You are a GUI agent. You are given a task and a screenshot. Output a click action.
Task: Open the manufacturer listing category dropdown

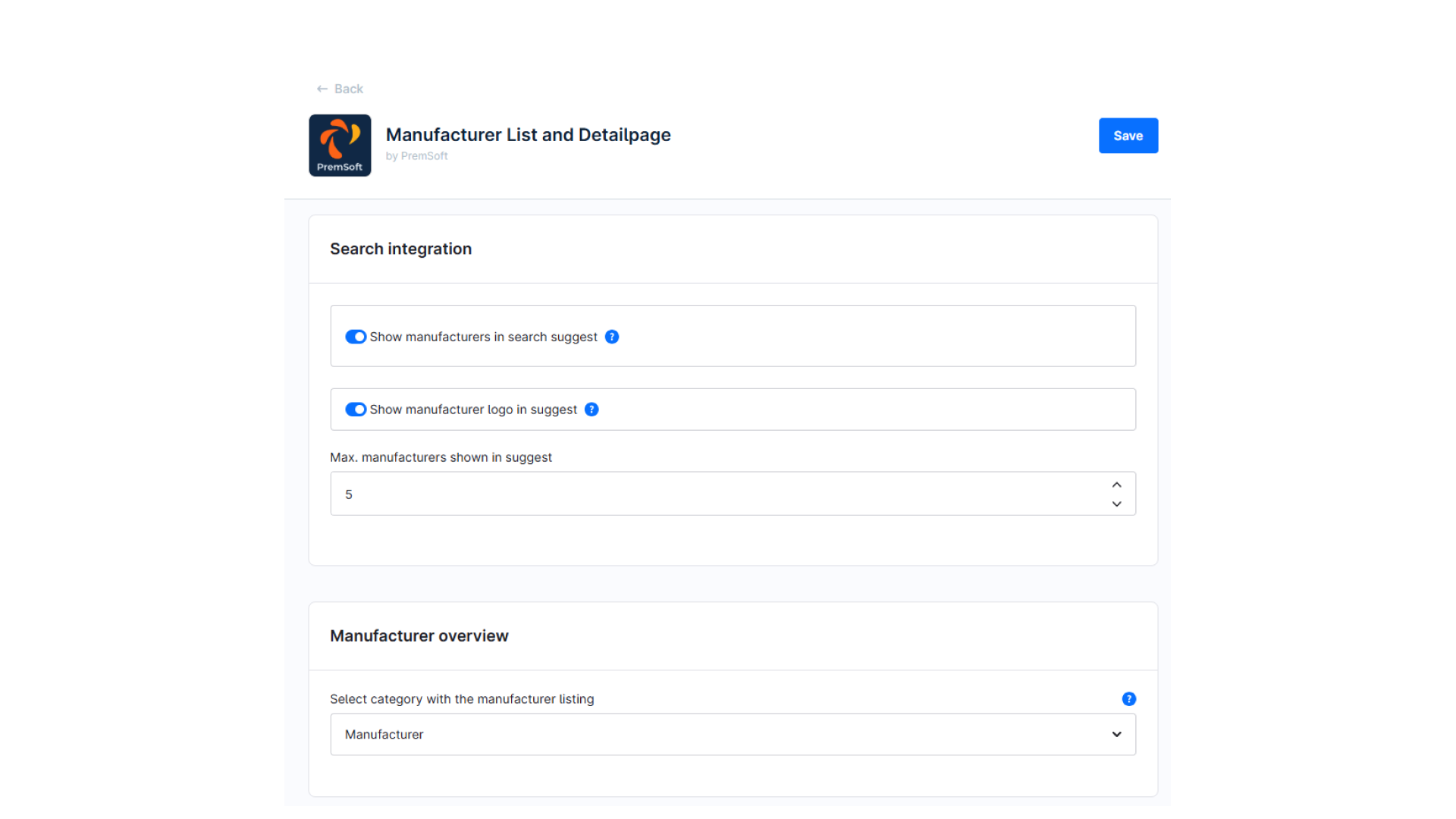pyautogui.click(x=733, y=734)
